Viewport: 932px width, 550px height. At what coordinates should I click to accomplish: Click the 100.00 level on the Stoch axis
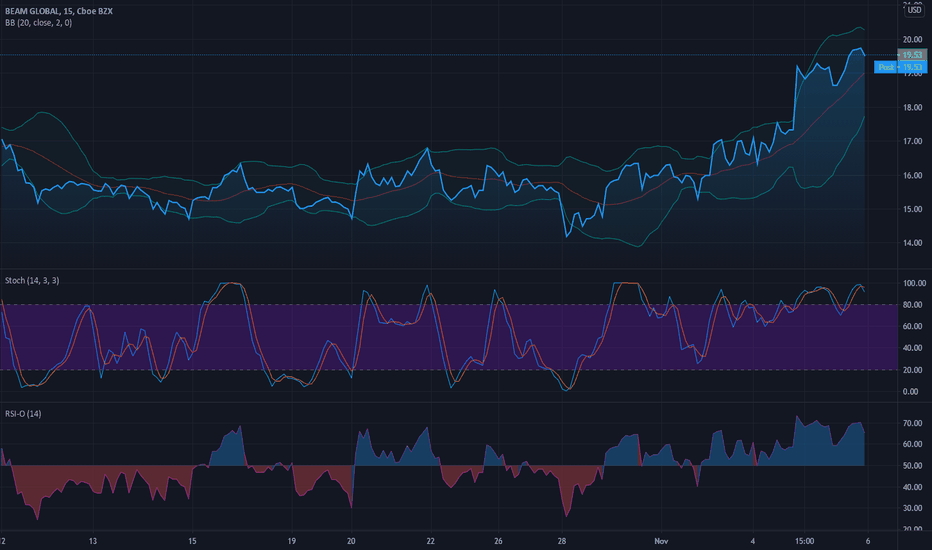click(x=914, y=283)
